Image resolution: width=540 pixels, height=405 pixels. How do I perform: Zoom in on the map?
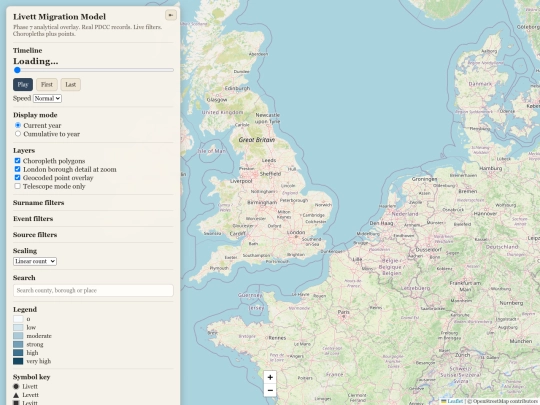[270, 377]
